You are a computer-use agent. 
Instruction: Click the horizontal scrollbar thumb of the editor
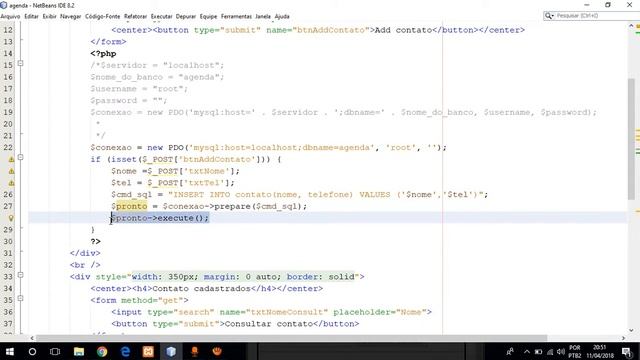point(291,338)
